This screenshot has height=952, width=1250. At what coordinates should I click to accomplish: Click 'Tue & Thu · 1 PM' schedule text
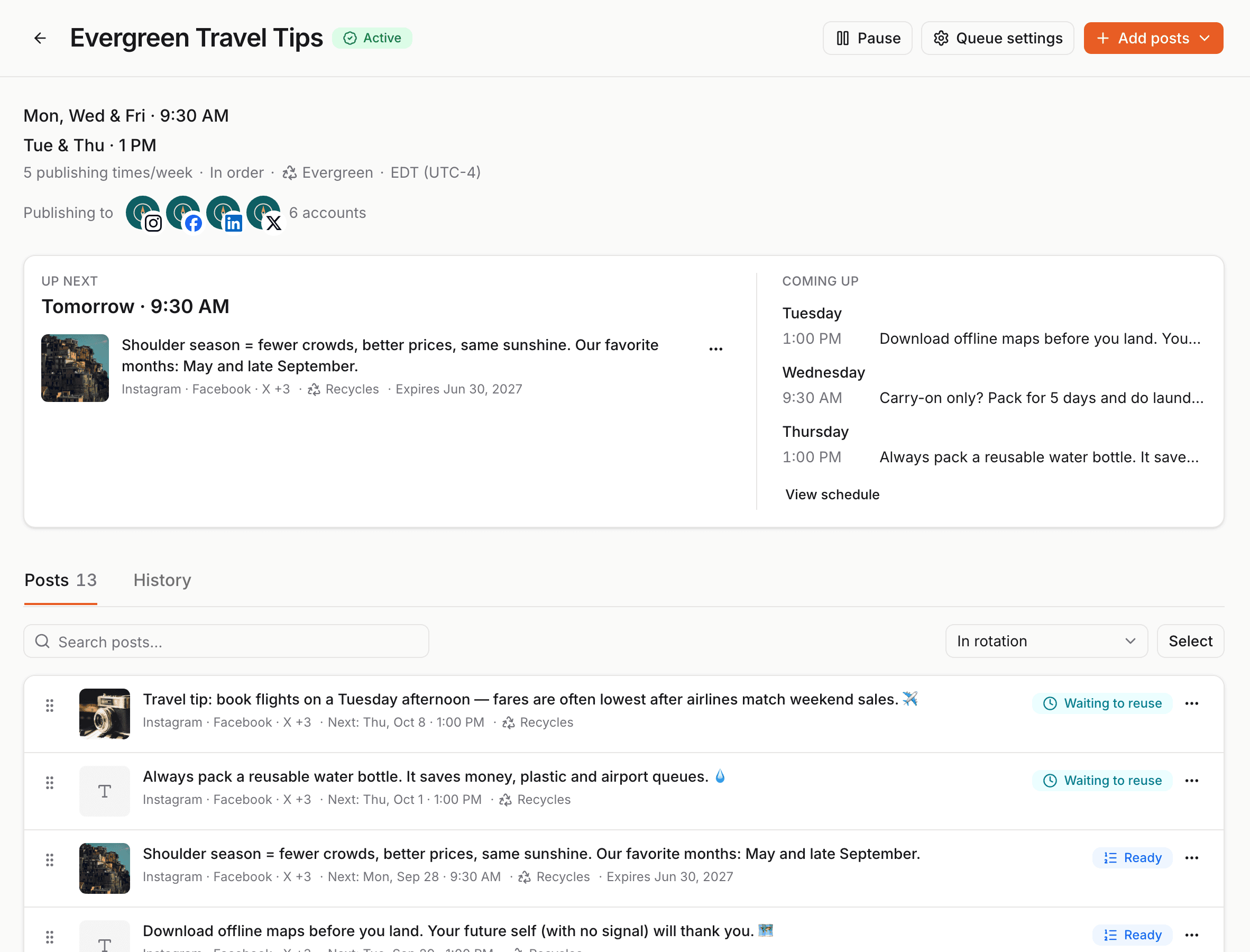(x=89, y=145)
